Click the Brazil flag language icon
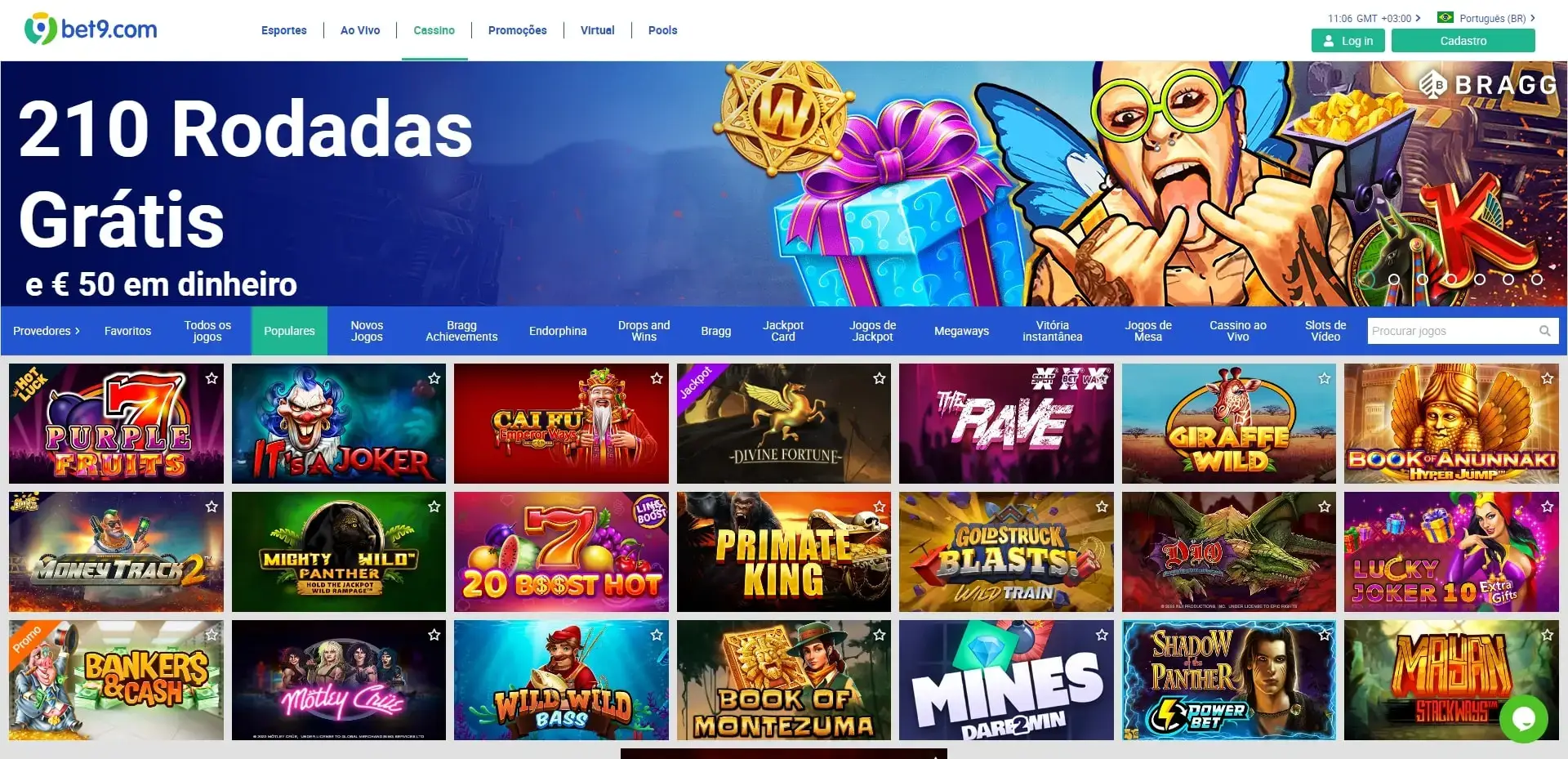1568x759 pixels. tap(1445, 17)
